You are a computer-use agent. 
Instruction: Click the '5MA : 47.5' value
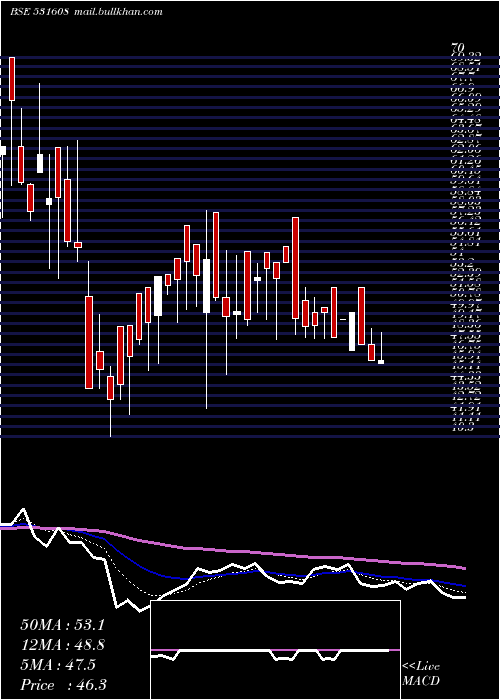(x=58, y=665)
